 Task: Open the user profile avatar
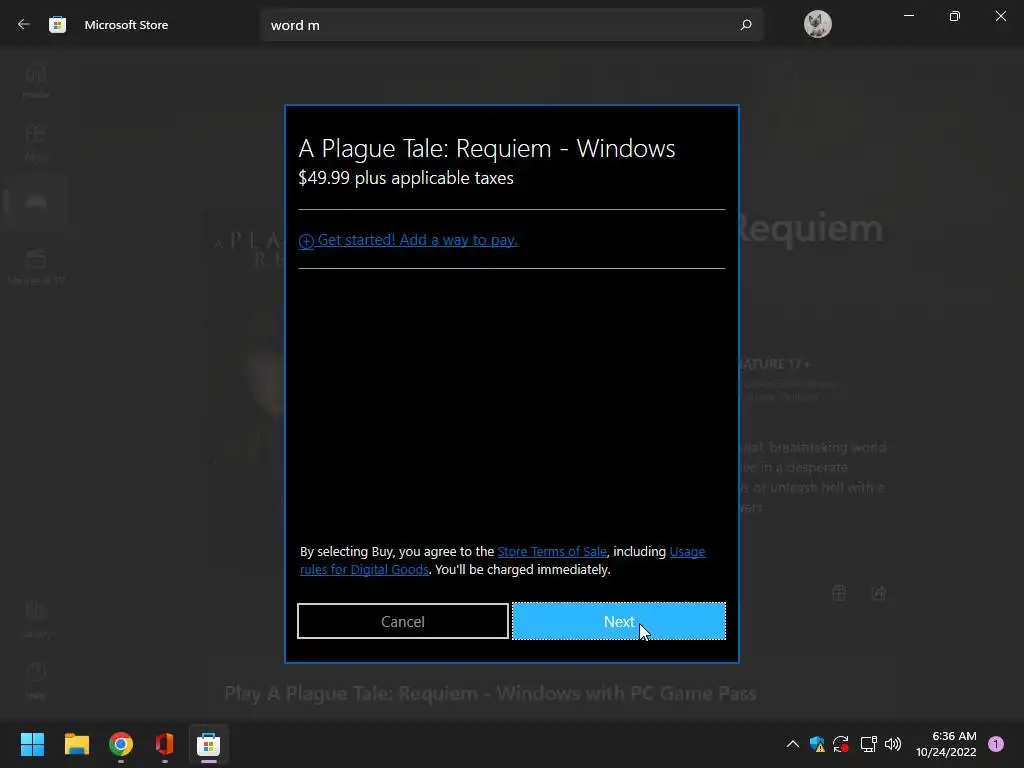817,25
